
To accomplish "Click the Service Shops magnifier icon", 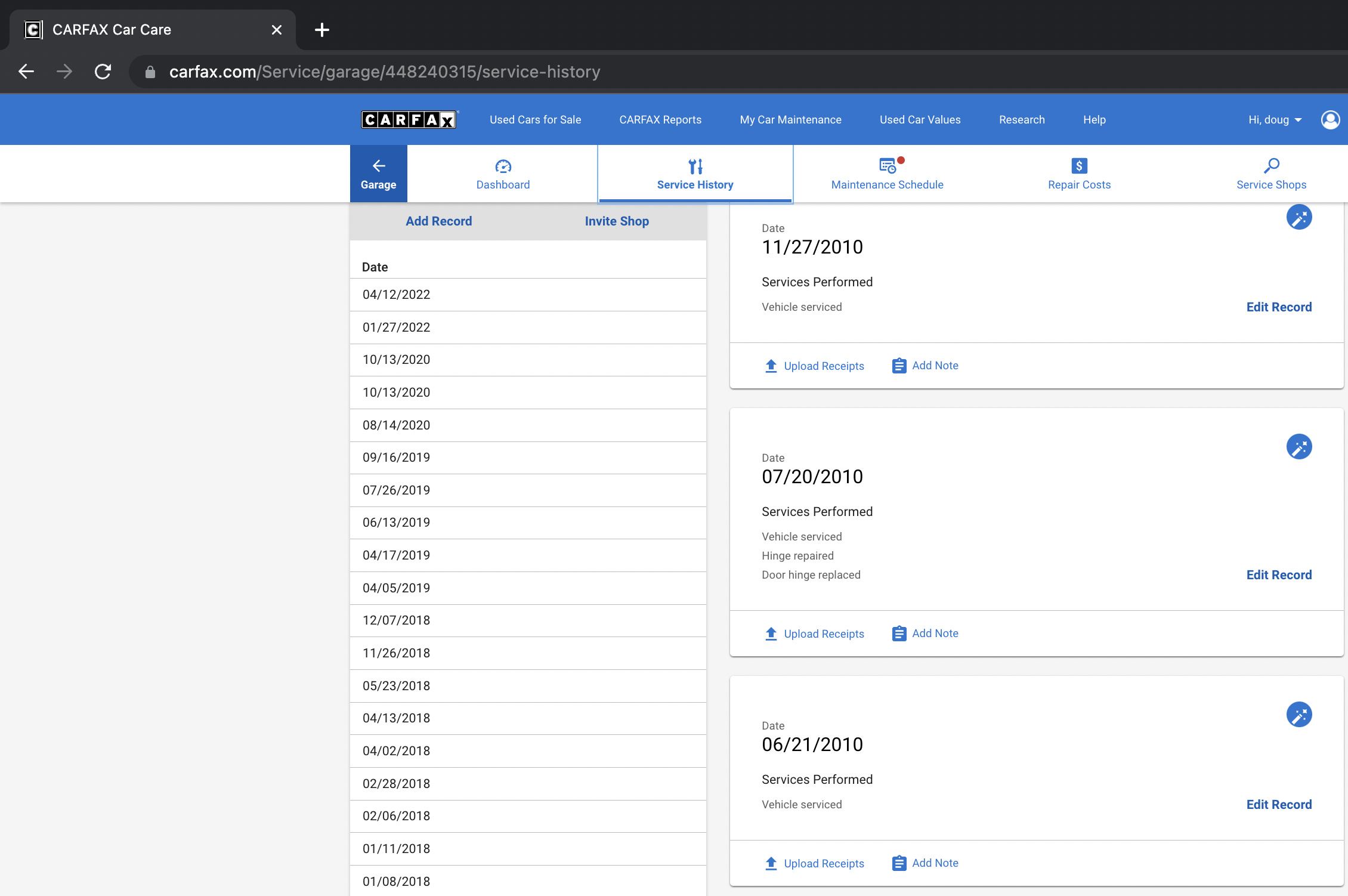I will click(1272, 165).
